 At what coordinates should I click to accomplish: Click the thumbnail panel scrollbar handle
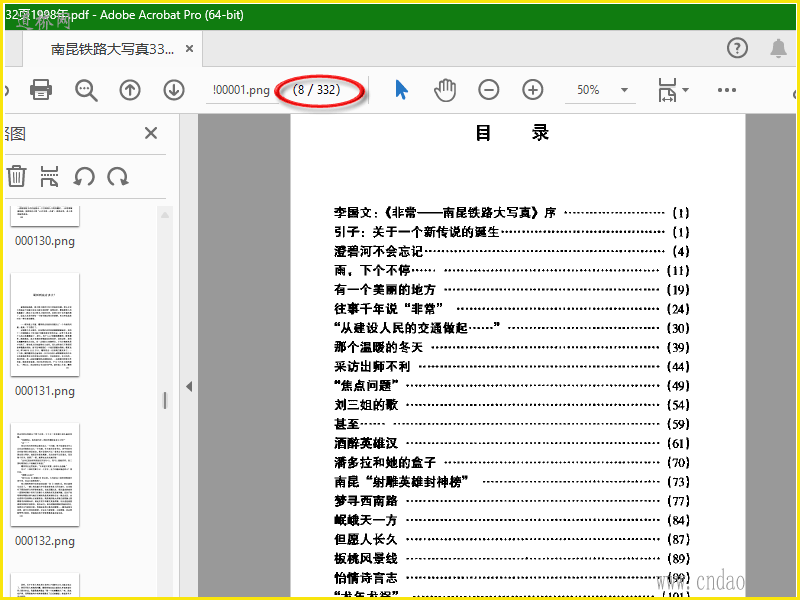click(165, 401)
